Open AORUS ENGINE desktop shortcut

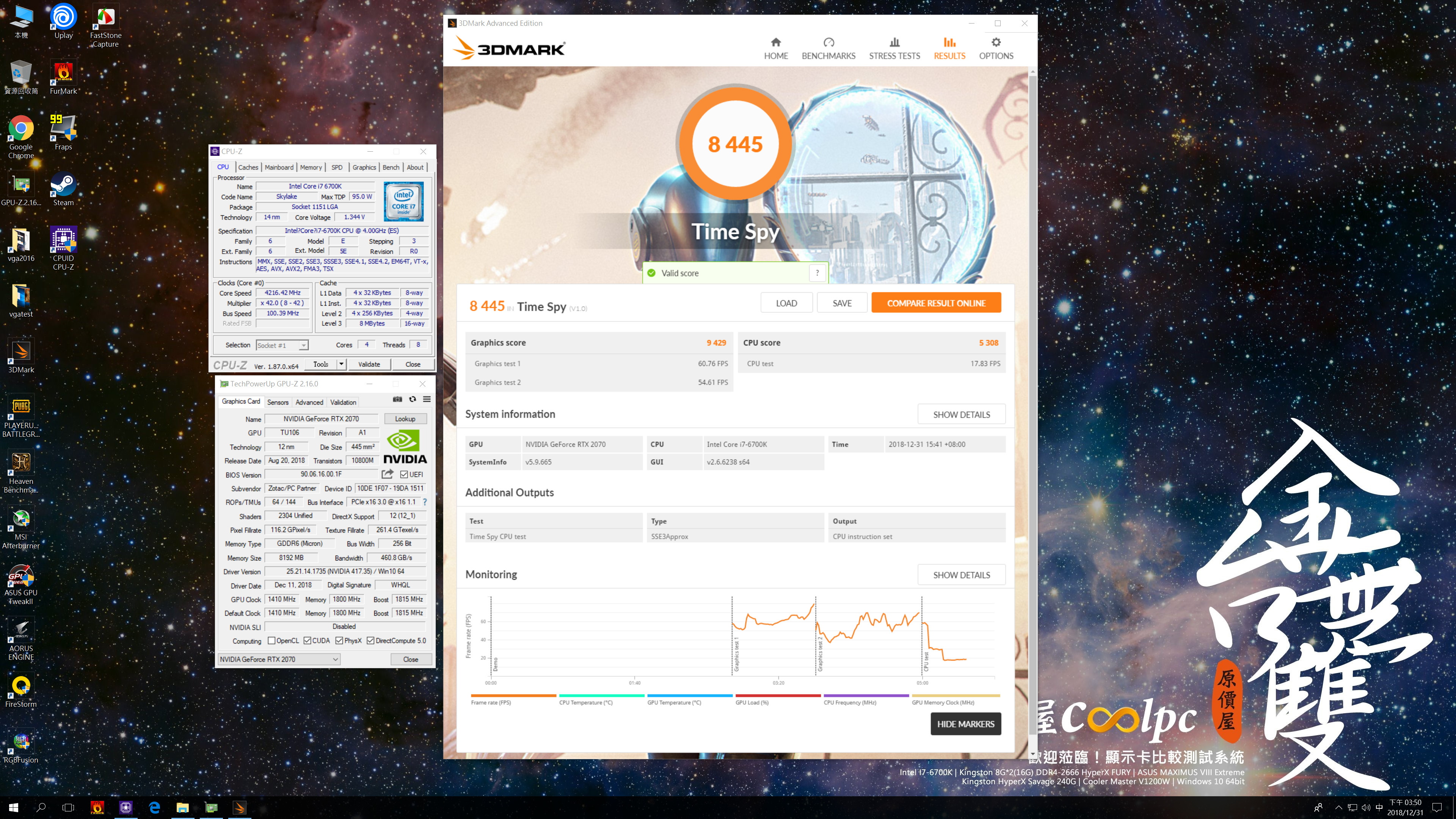click(x=21, y=639)
